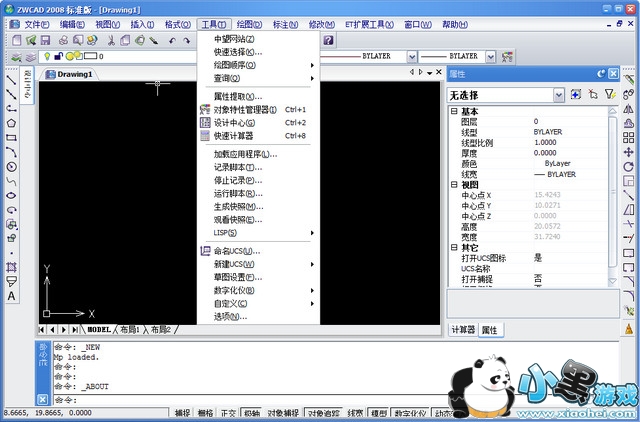The width and height of the screenshot is (640, 422).
Task: Open the 标注 menu
Action: (285, 24)
